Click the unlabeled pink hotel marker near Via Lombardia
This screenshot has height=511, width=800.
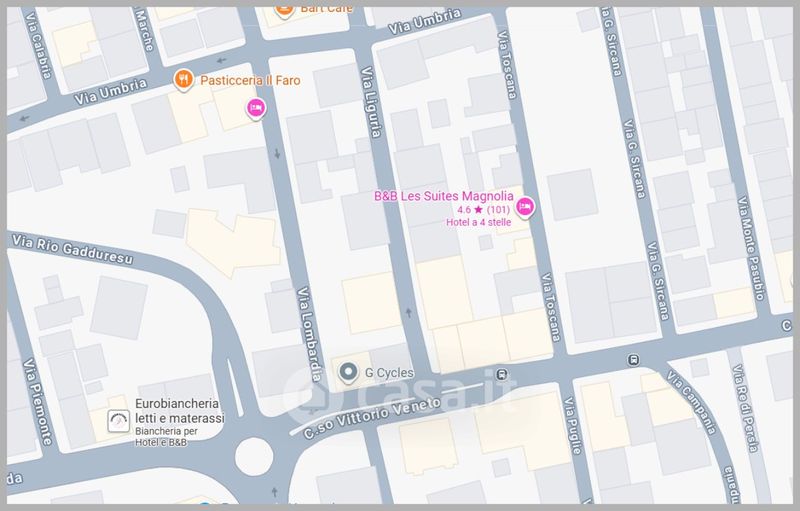(255, 108)
